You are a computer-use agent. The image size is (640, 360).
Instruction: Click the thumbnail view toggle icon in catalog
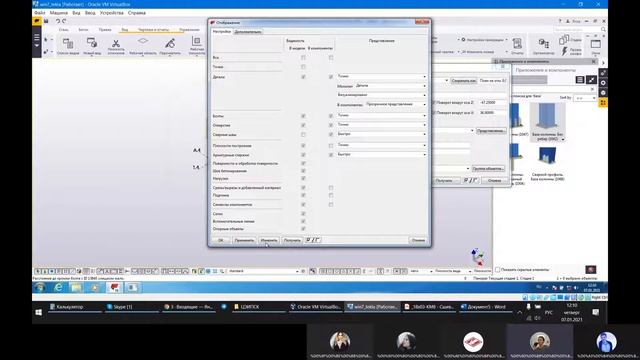[591, 80]
